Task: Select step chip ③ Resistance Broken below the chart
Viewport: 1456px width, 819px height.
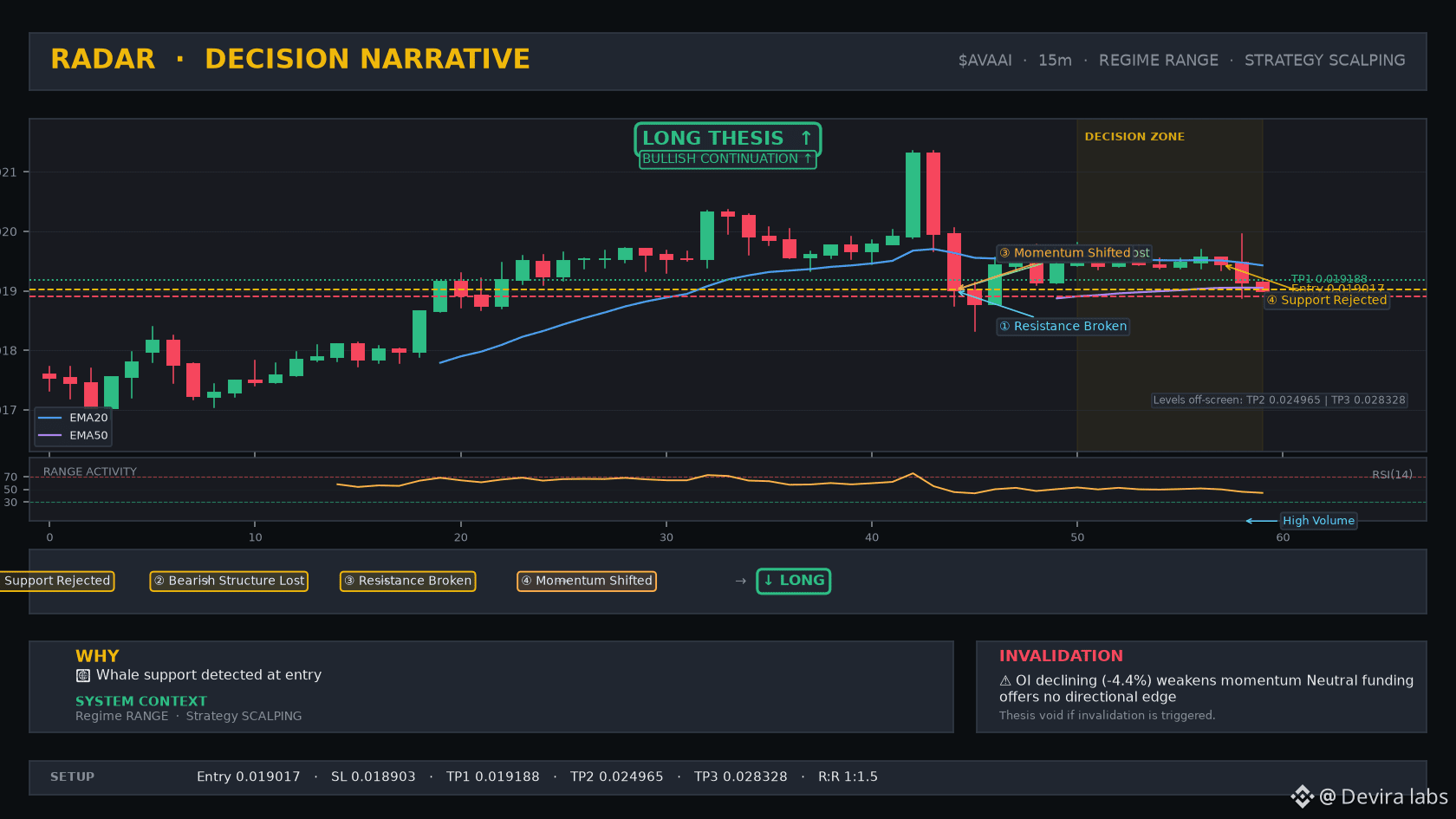Action: [x=407, y=581]
